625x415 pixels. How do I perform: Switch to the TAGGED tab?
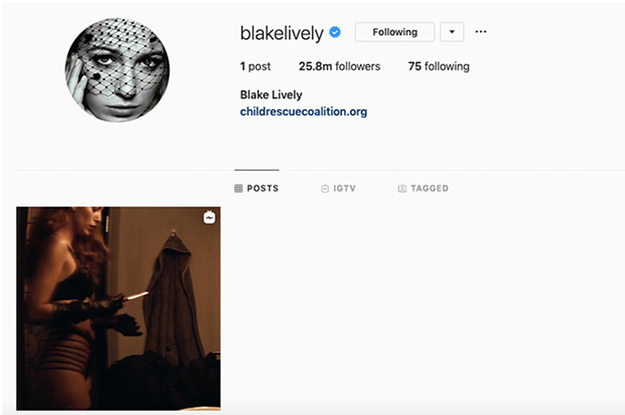click(x=423, y=188)
